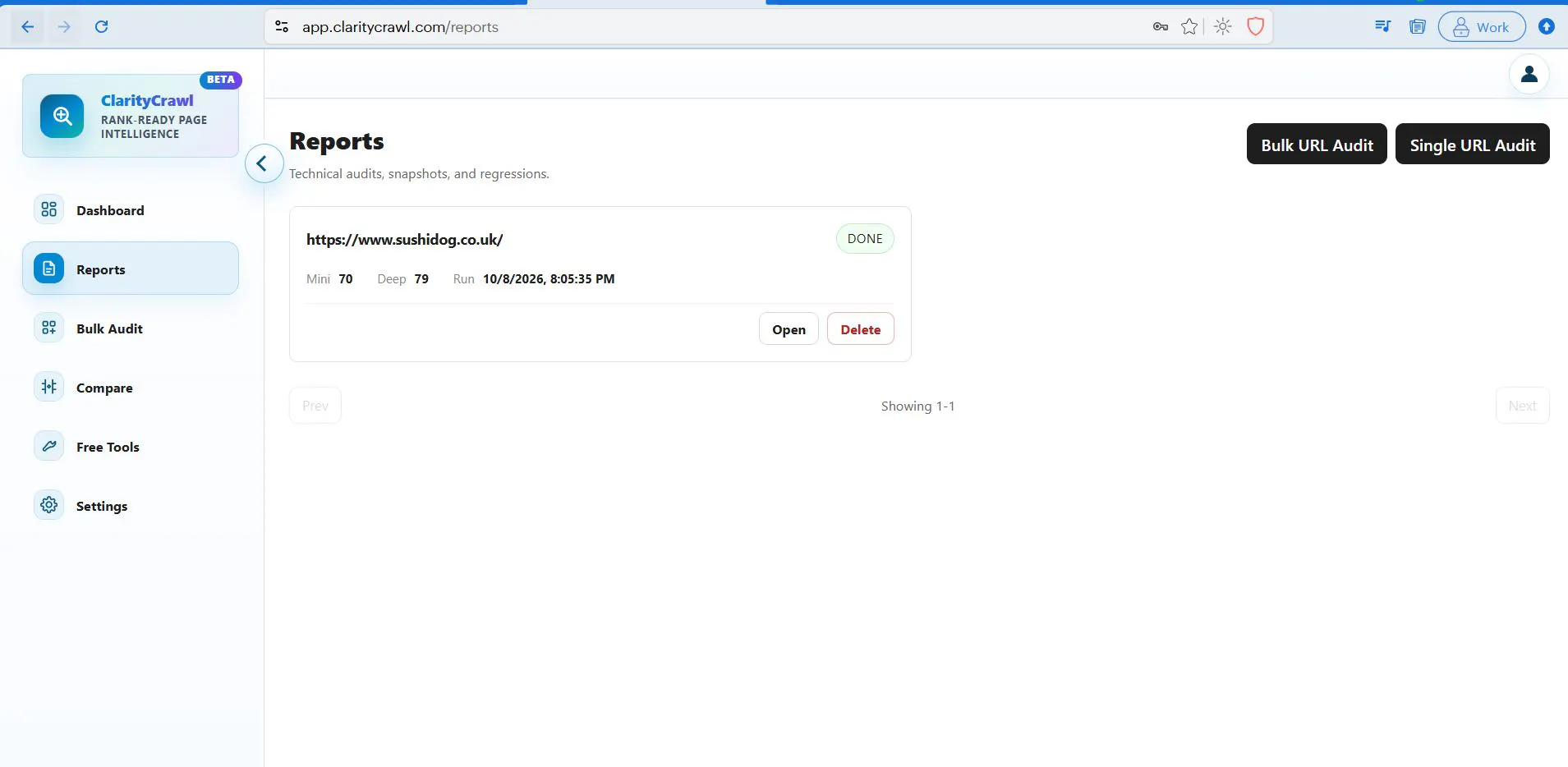Click the password key icon in address bar

point(1161,27)
